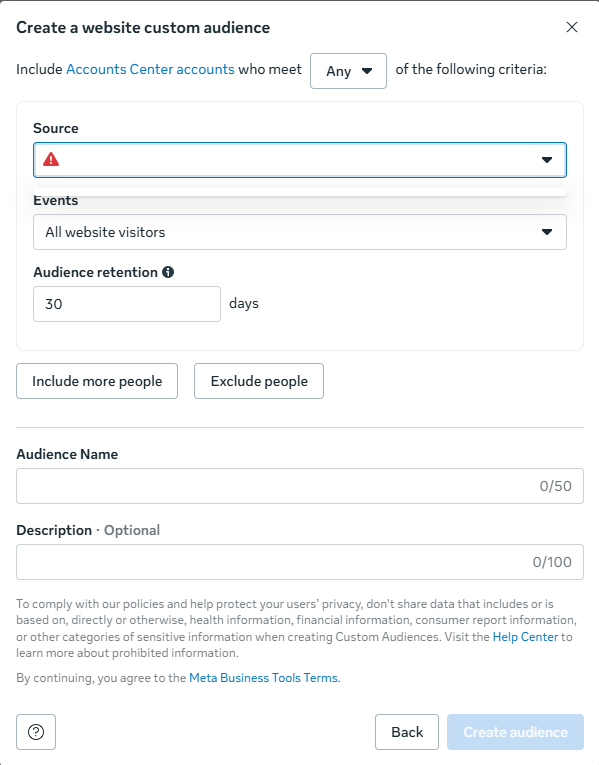Click Include more people button
This screenshot has width=599, height=765.
(x=97, y=381)
